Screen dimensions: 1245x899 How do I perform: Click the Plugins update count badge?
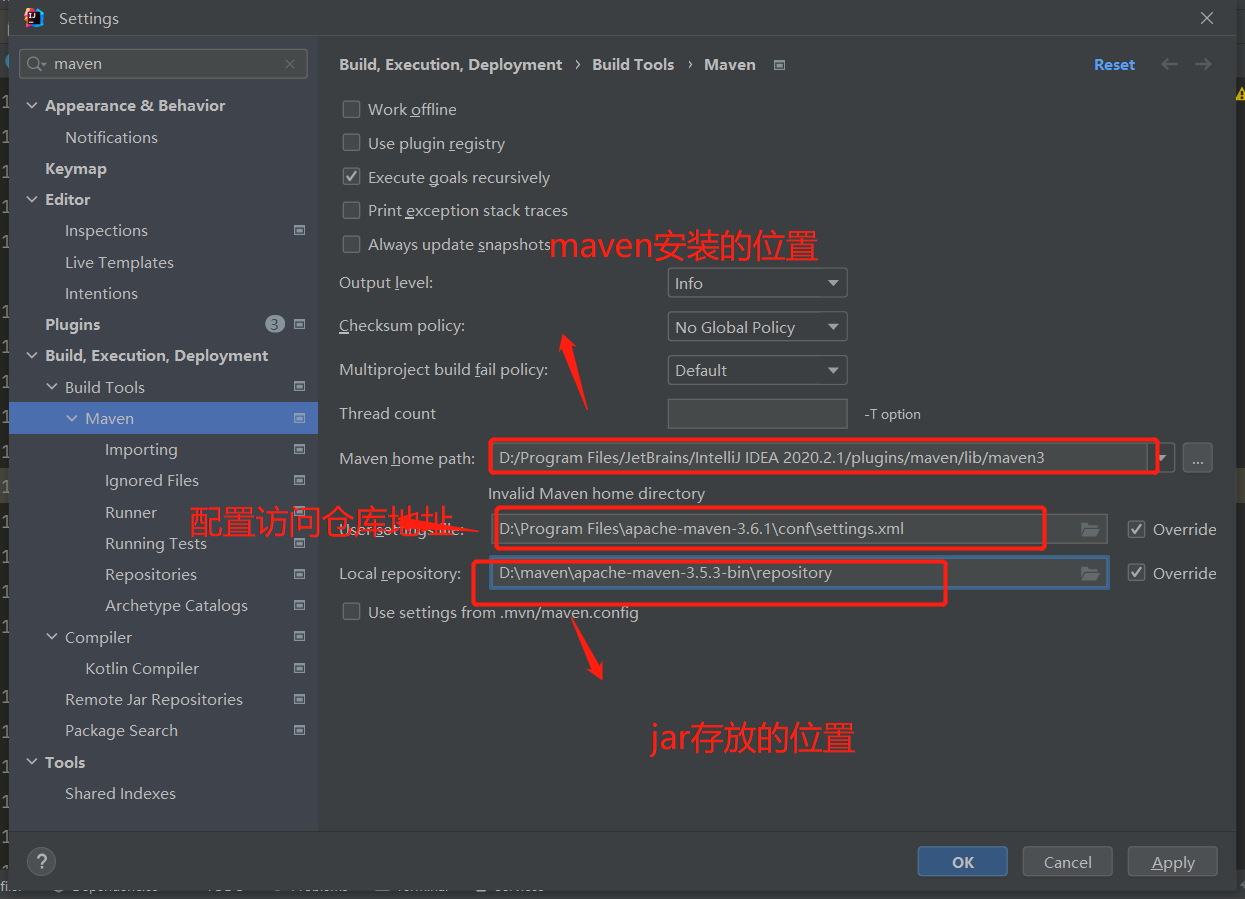pyautogui.click(x=274, y=324)
